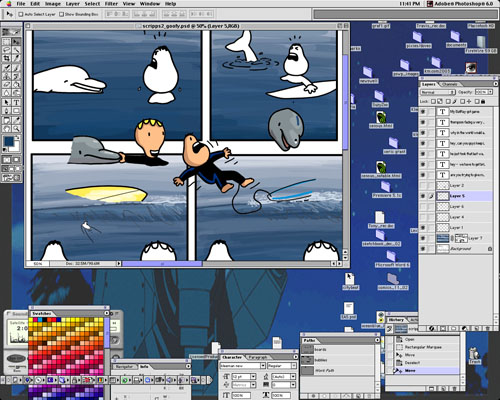The image size is (500, 400).
Task: Delete layer using Layers panel trash icon
Action: (x=488, y=328)
